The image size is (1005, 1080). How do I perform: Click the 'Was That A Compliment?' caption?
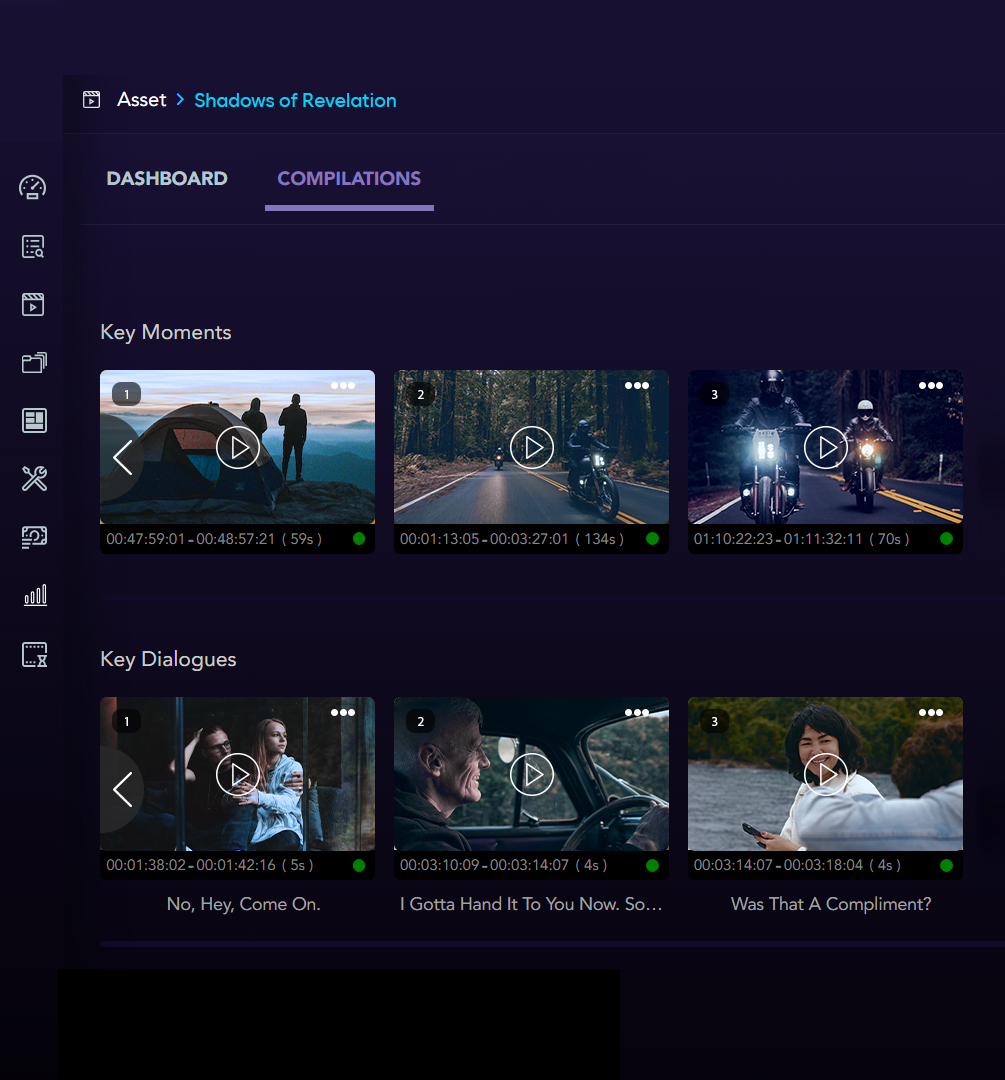[831, 904]
